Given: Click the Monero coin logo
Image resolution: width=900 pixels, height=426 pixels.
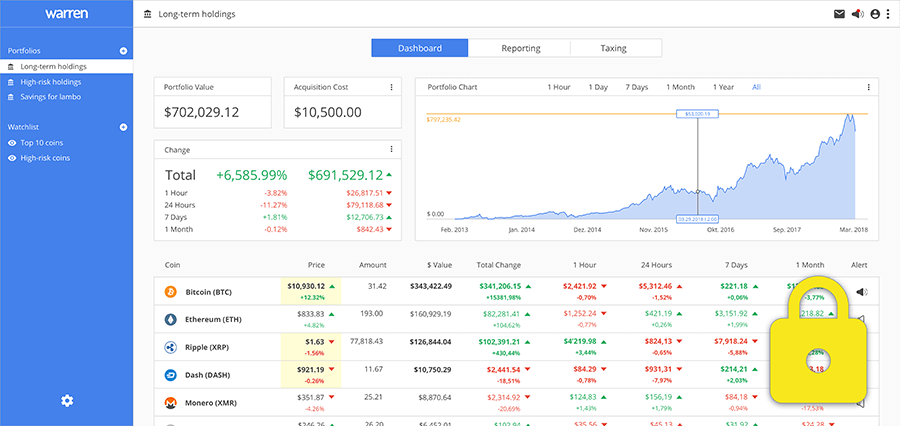Looking at the screenshot, I should (170, 402).
